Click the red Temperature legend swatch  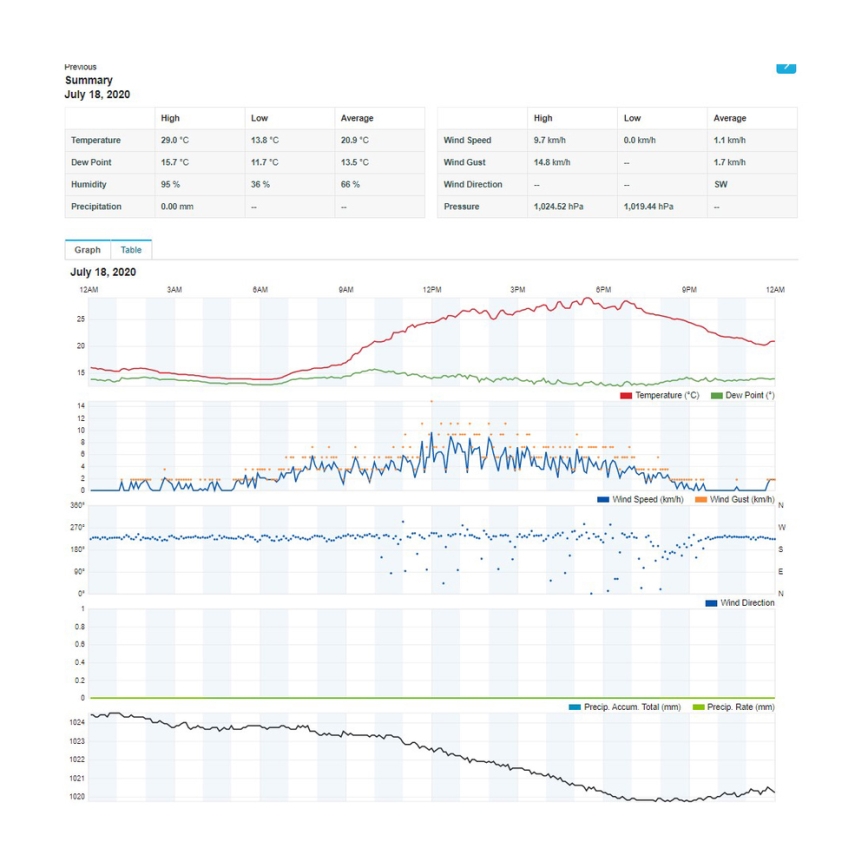626,396
